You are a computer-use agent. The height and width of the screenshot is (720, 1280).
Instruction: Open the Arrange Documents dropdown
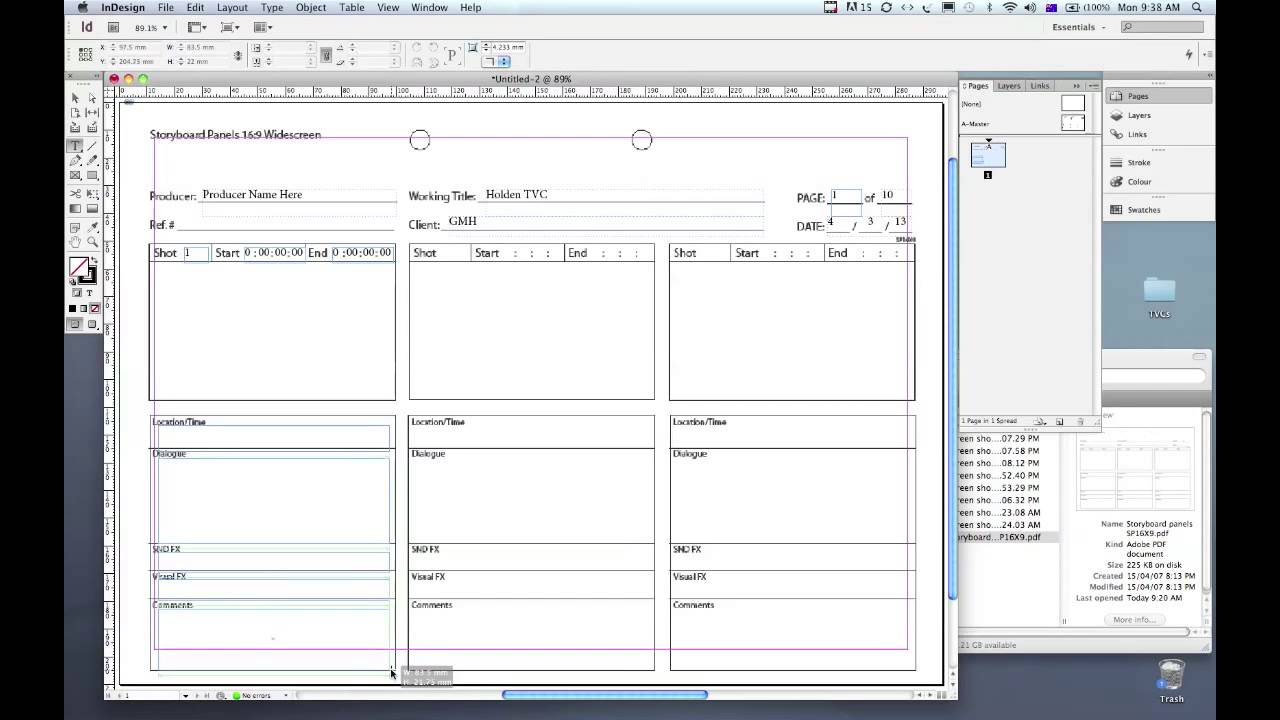263,28
